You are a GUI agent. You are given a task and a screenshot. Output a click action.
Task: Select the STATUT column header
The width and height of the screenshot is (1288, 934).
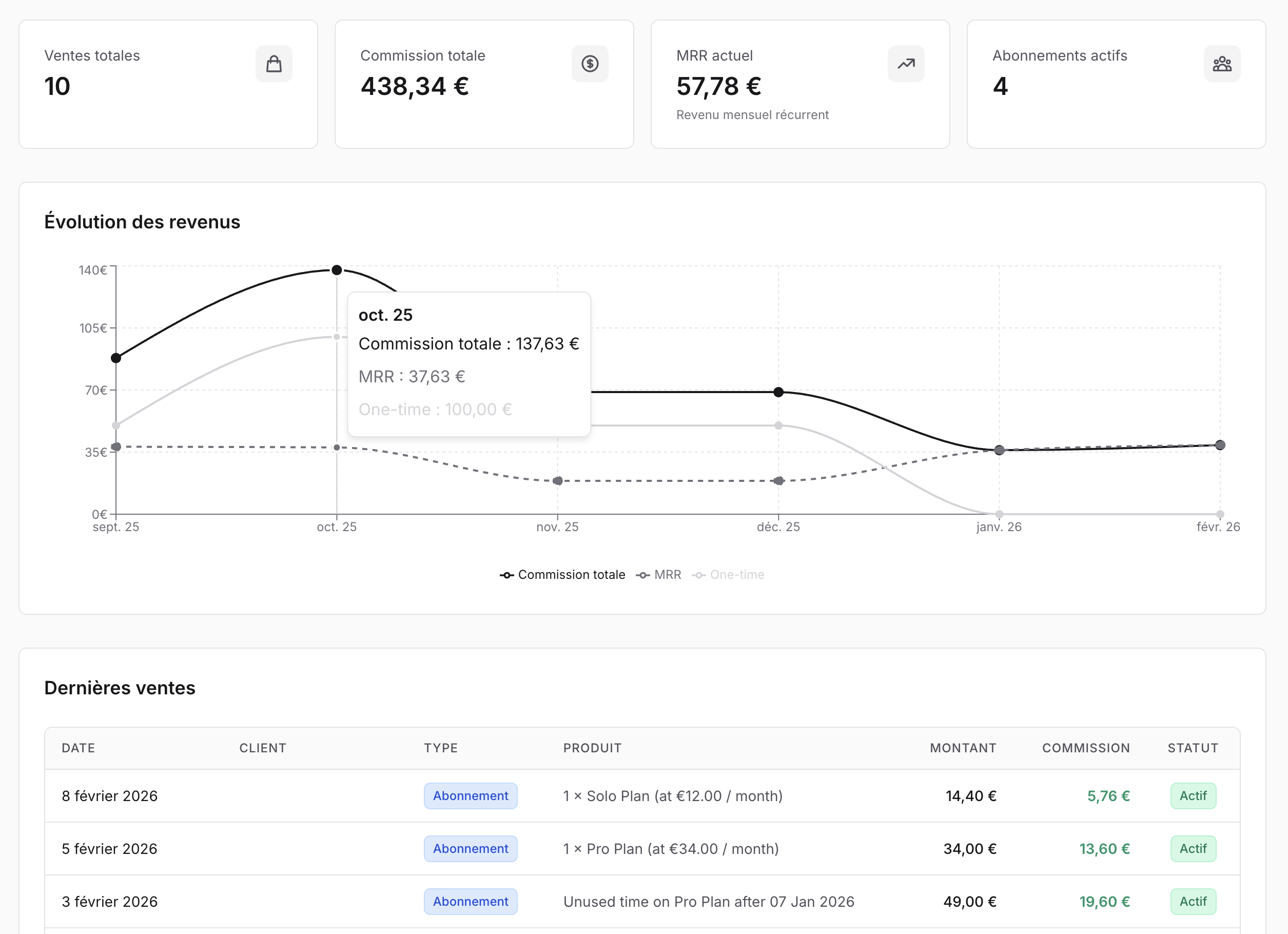pos(1193,748)
